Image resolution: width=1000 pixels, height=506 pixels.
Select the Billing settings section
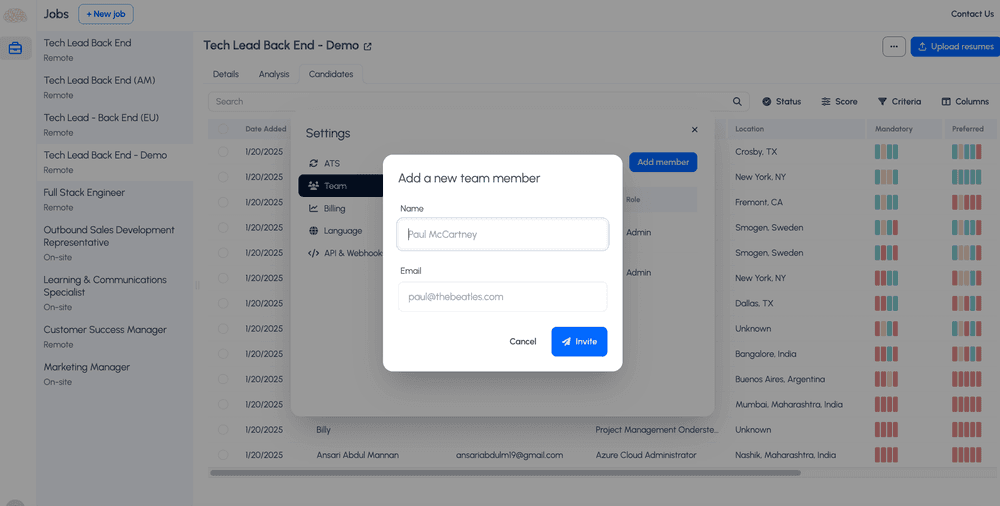coord(333,208)
